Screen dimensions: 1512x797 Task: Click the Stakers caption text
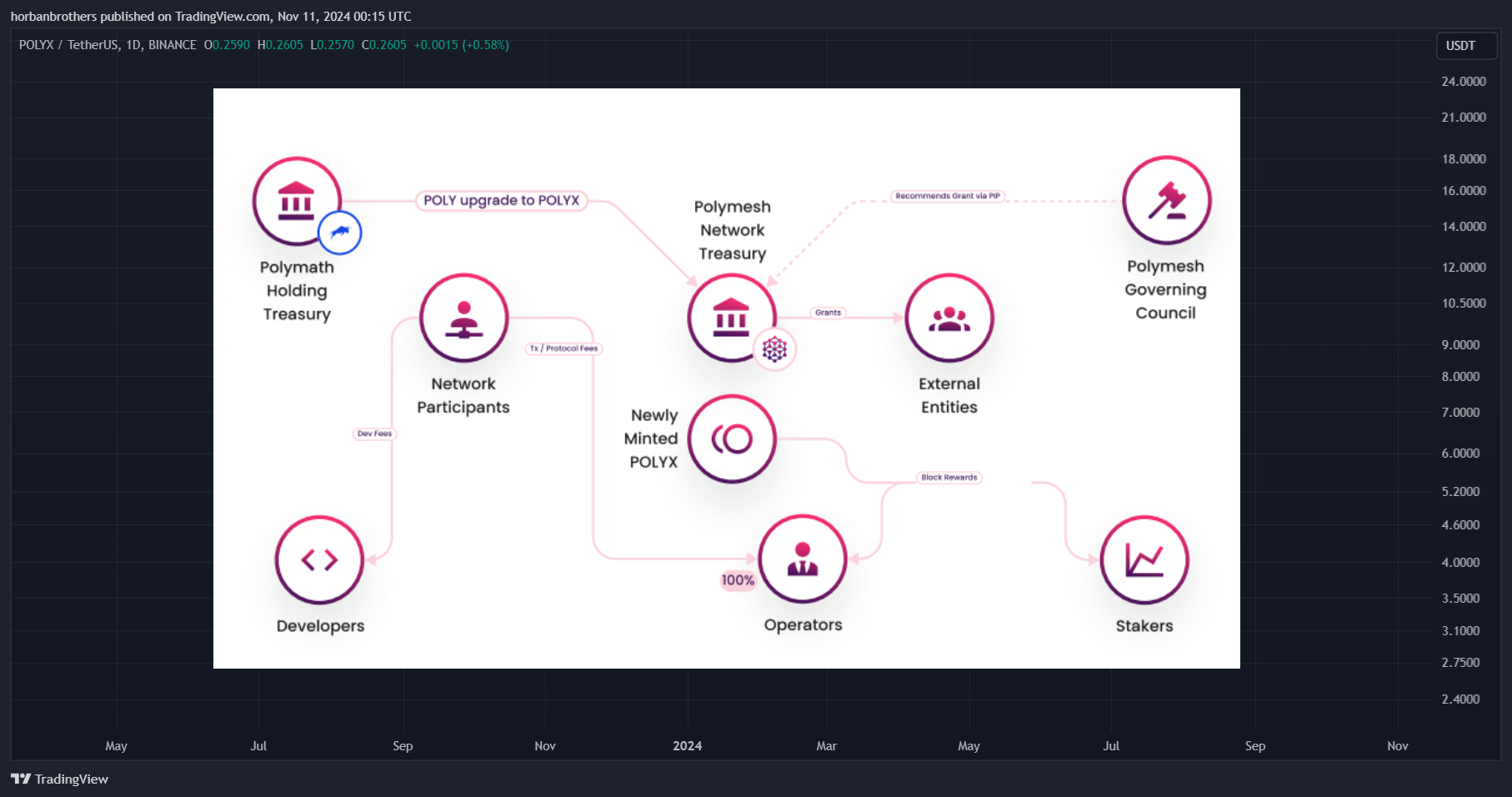(1144, 626)
